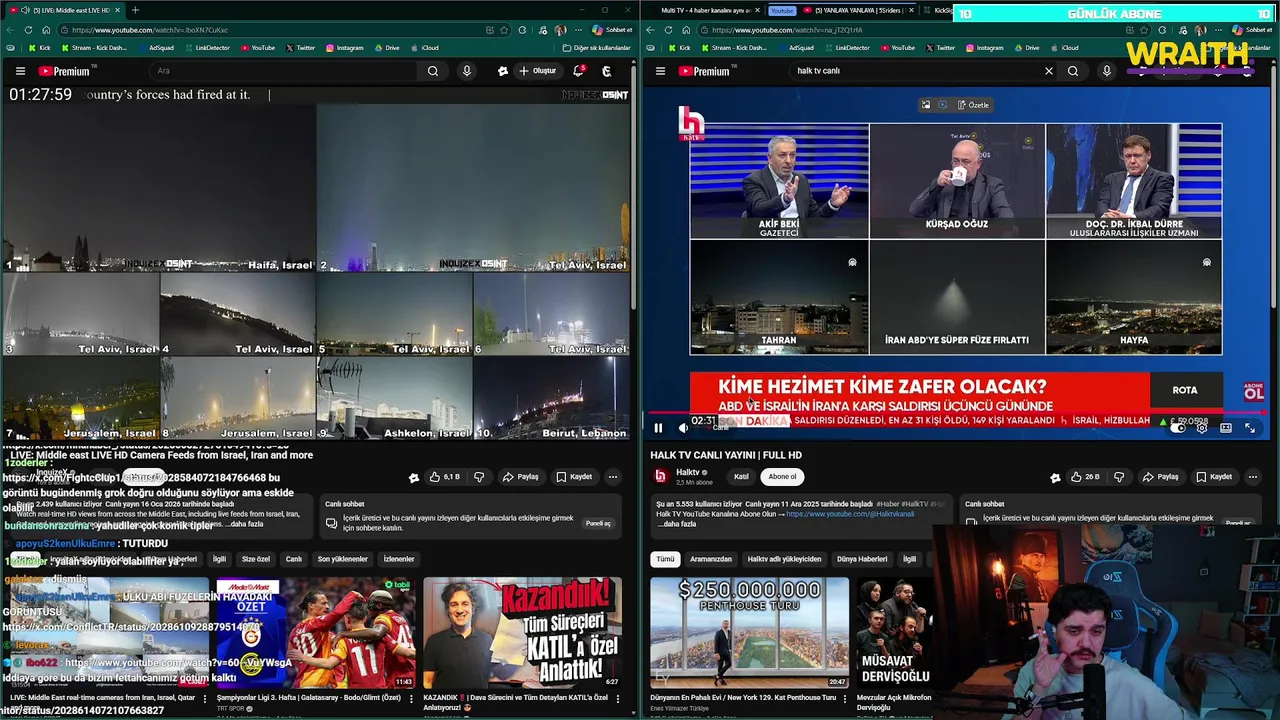This screenshot has width=1280, height=720.
Task: Click Paneli aç in left Canlı sohbet
Action: [x=598, y=523]
